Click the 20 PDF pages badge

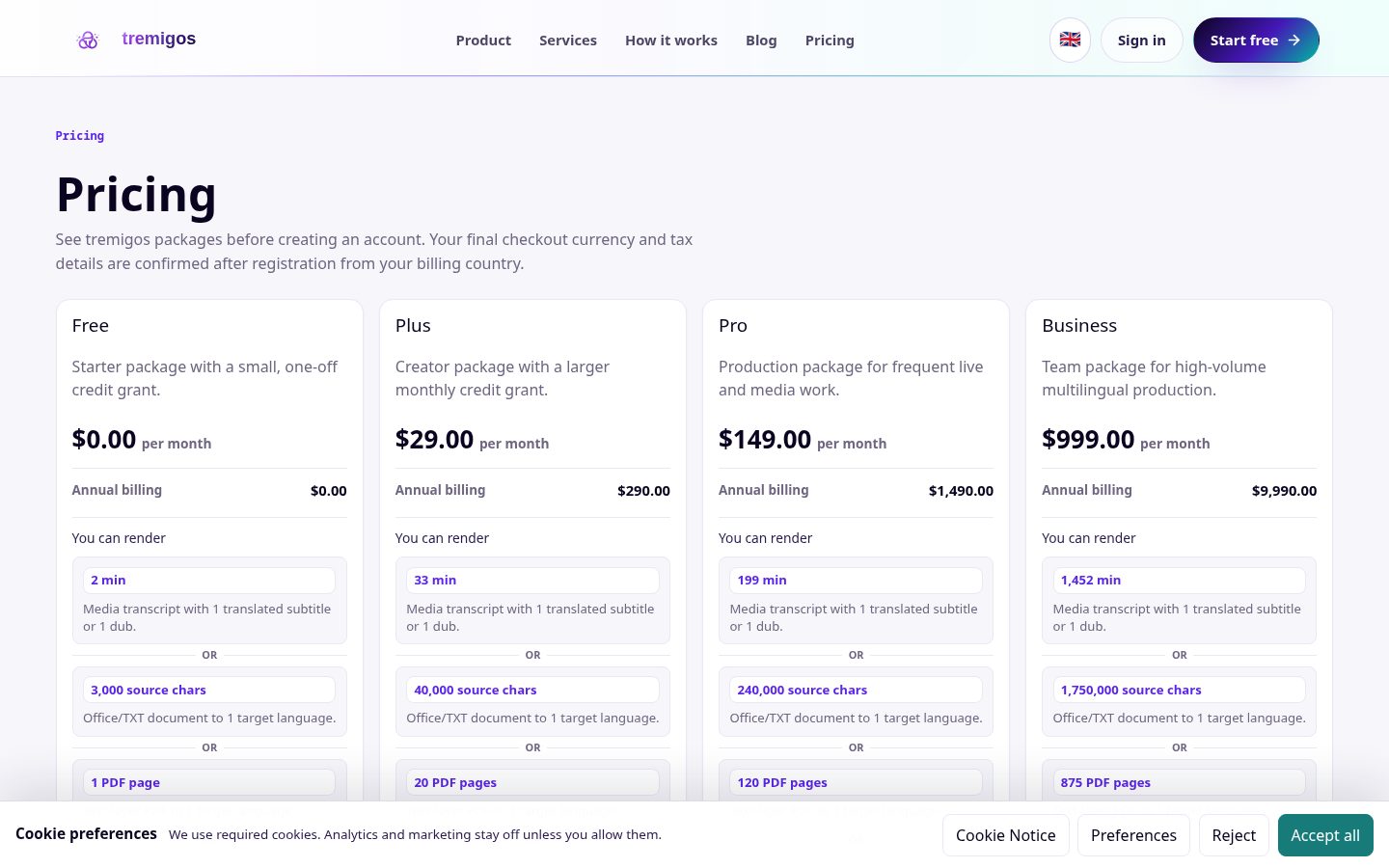[x=532, y=783]
